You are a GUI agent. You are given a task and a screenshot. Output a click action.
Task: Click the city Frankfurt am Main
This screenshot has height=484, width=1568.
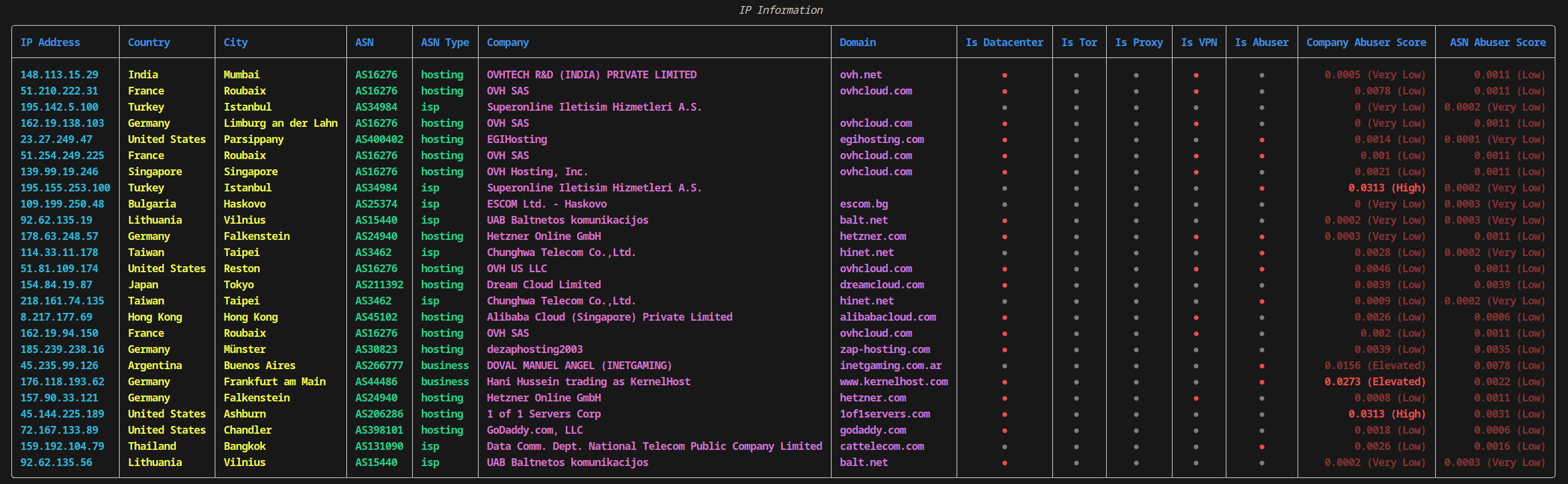[x=275, y=381]
